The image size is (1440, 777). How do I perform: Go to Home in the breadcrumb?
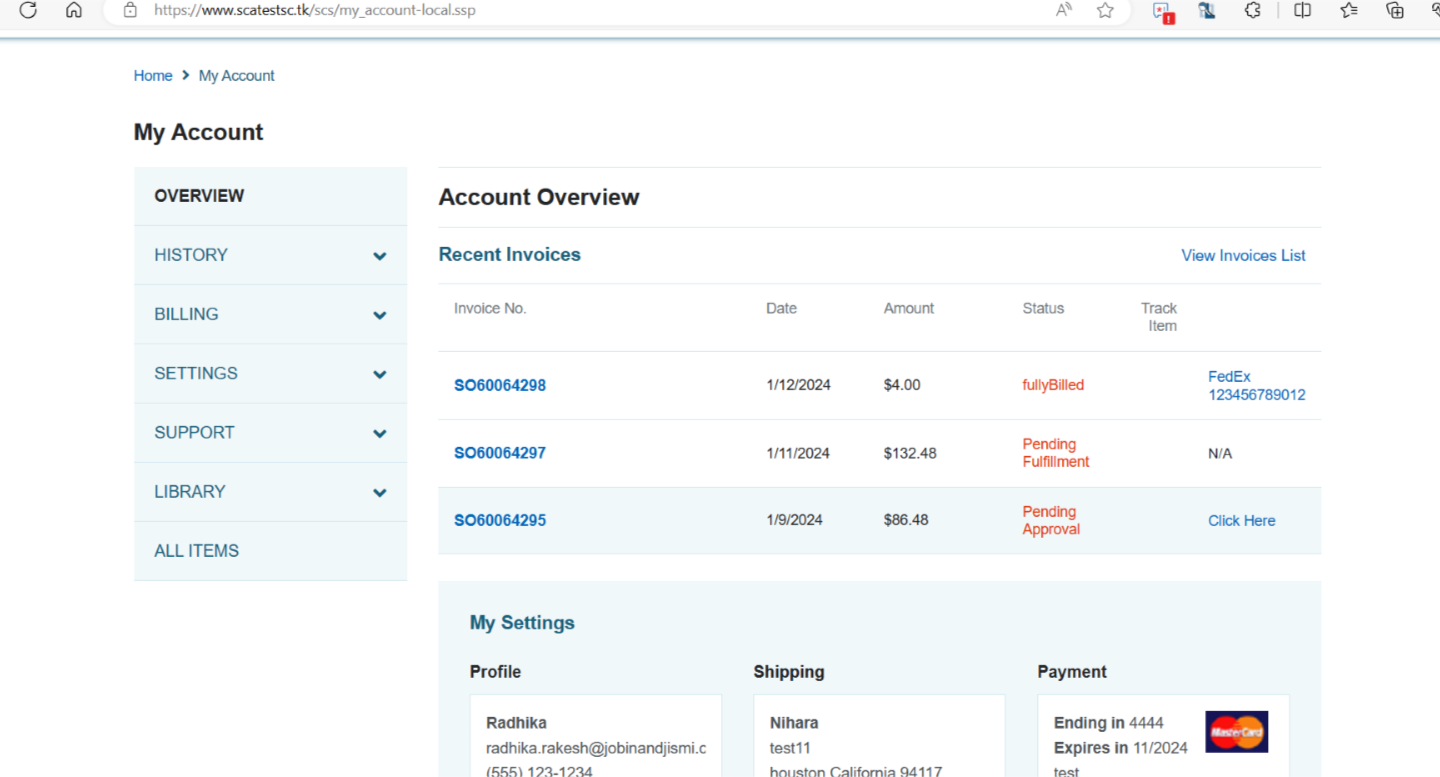click(153, 76)
